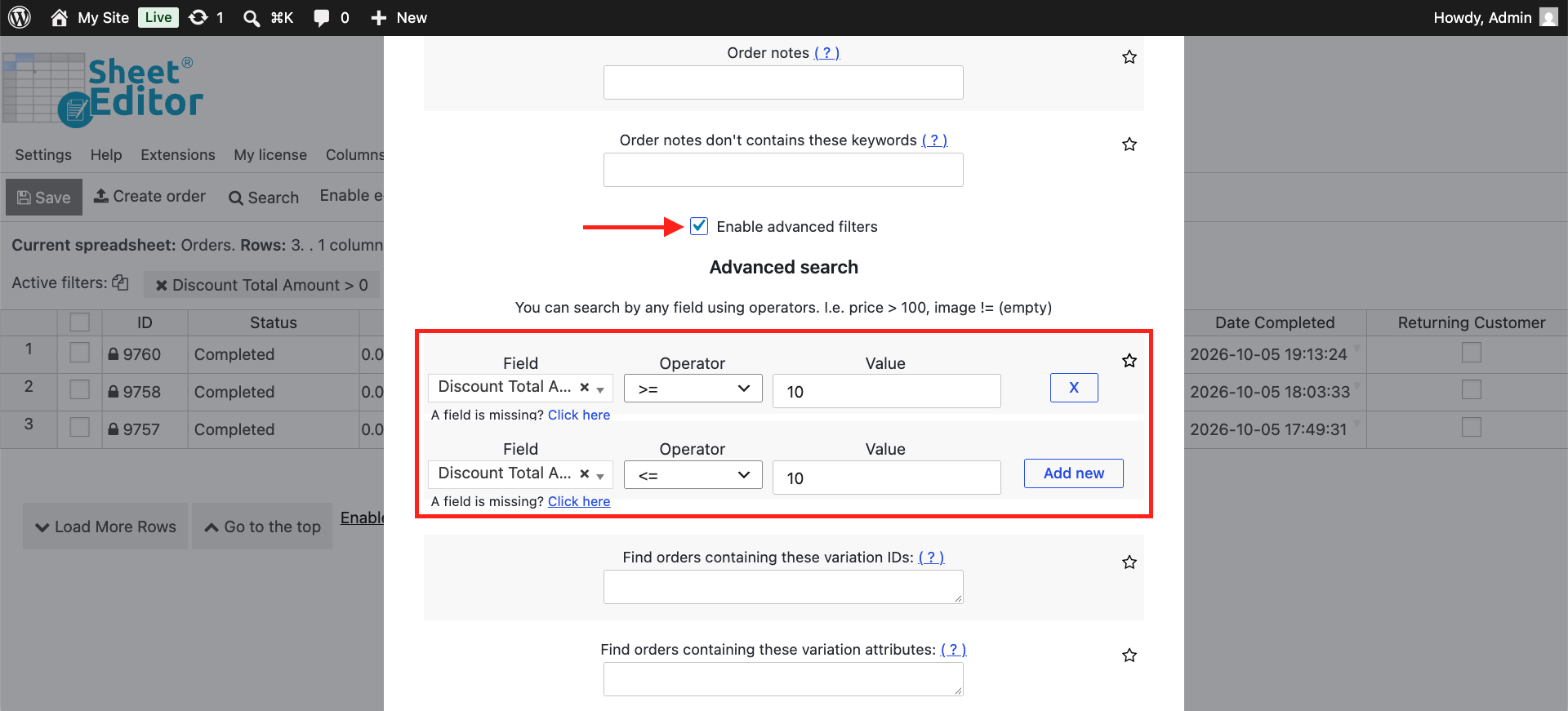Image resolution: width=1568 pixels, height=711 pixels.
Task: Open My license menu
Action: click(270, 155)
